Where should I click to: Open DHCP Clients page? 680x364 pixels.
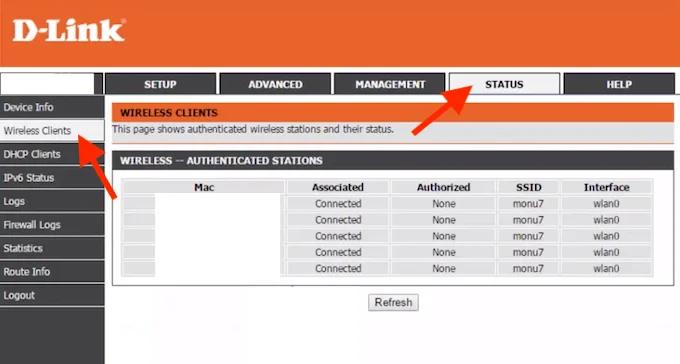click(52, 154)
